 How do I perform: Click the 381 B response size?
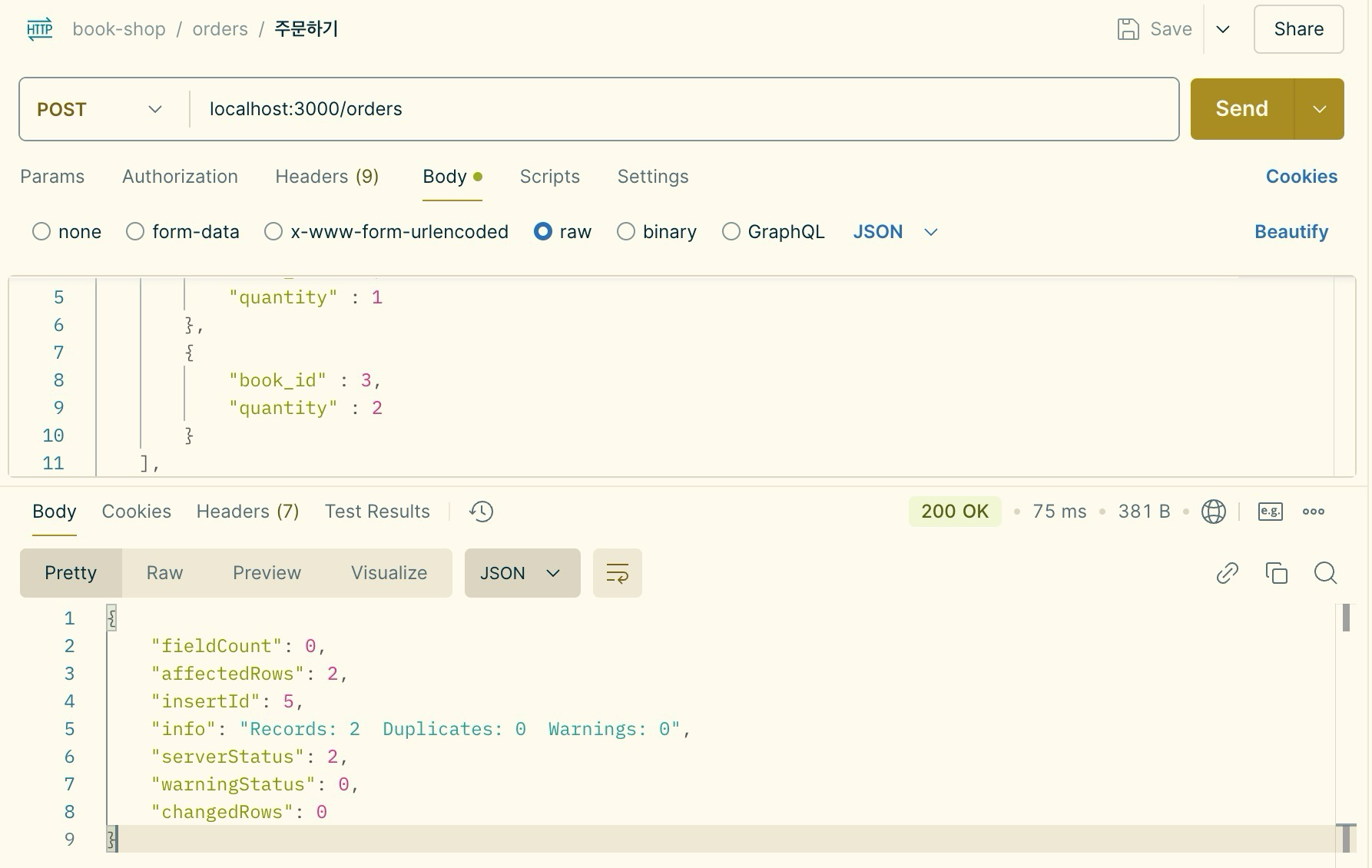coord(1144,512)
